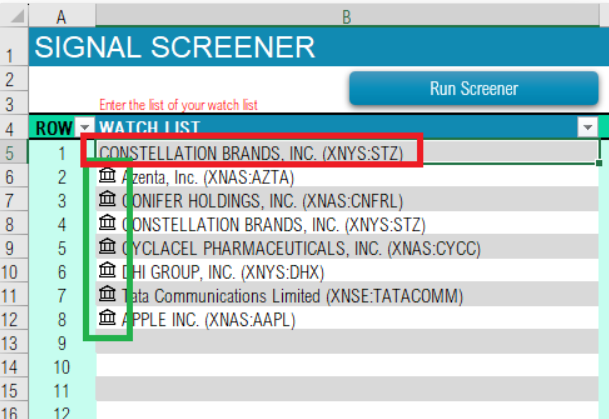Select the Tata Communications Limited (XNSE:TATACOMM) cell
This screenshot has height=419, width=609.
click(x=347, y=296)
